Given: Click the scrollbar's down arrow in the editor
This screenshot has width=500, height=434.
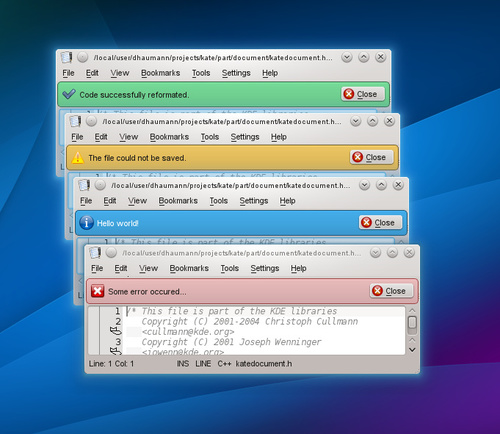Looking at the screenshot, I should point(412,350).
